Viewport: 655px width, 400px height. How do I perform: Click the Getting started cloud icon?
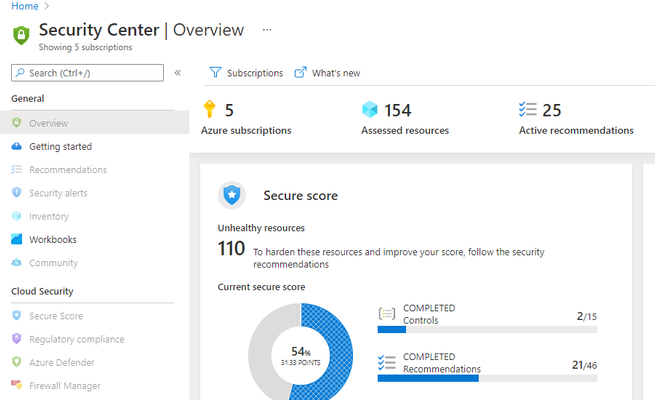16,146
